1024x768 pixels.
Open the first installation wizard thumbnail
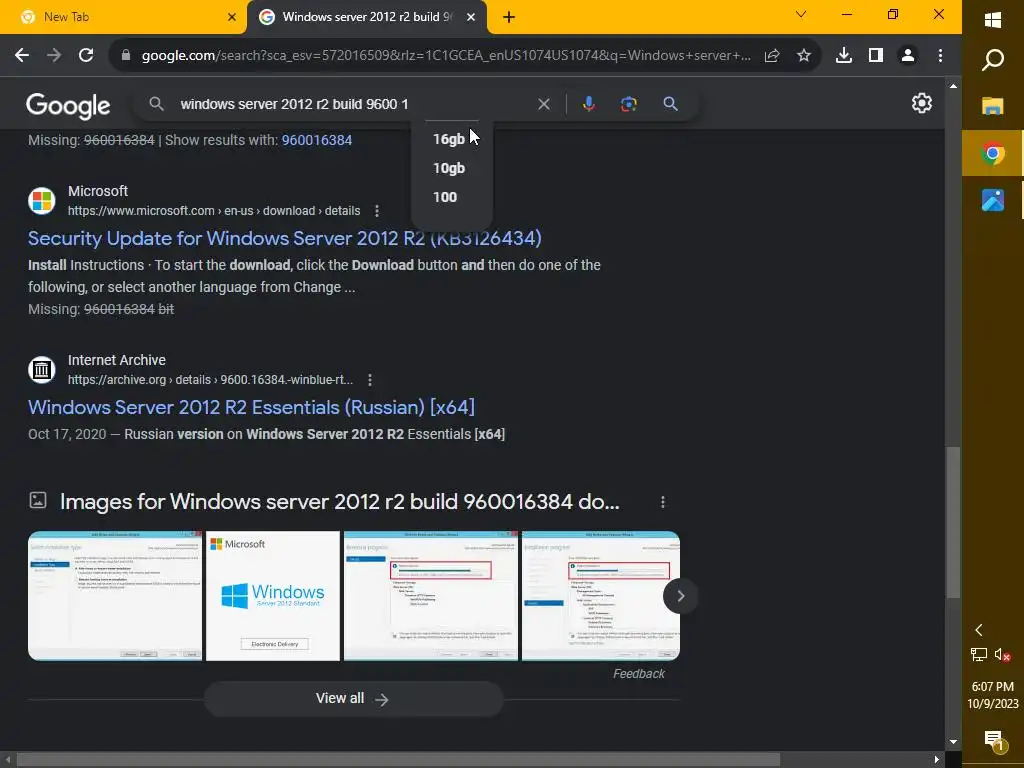(x=115, y=596)
